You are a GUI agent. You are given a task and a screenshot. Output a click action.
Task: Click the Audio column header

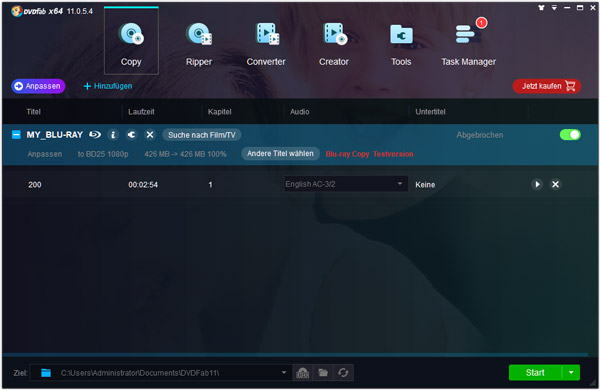(x=300, y=112)
